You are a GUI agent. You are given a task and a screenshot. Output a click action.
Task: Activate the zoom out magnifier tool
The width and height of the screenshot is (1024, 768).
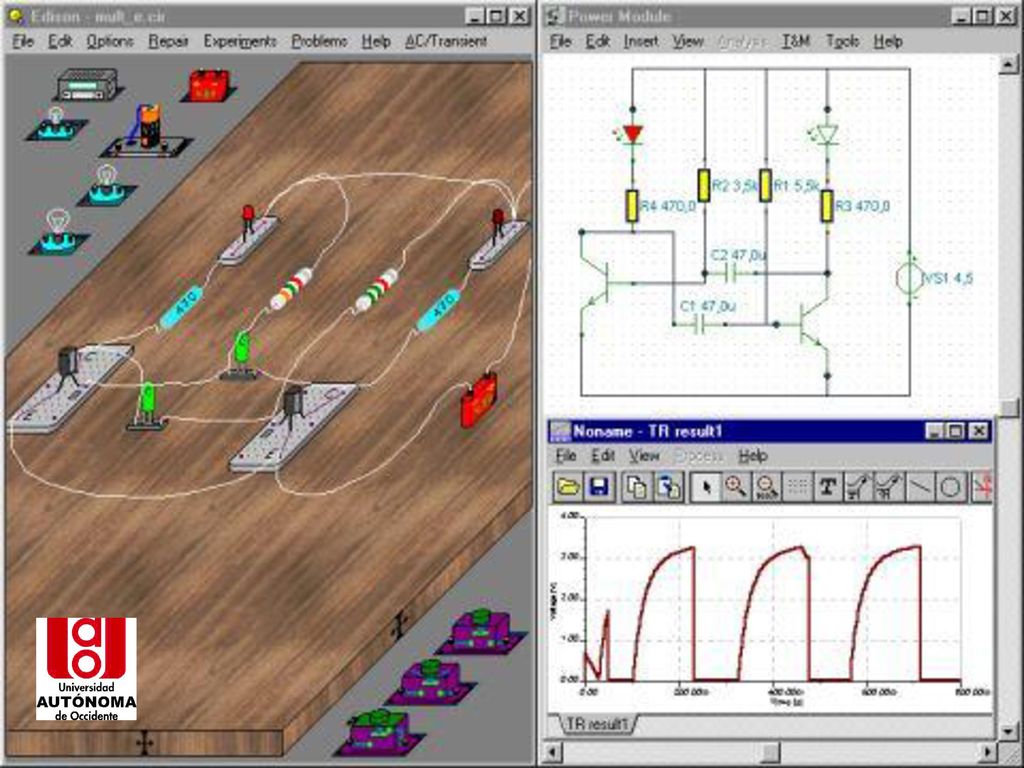coord(767,487)
